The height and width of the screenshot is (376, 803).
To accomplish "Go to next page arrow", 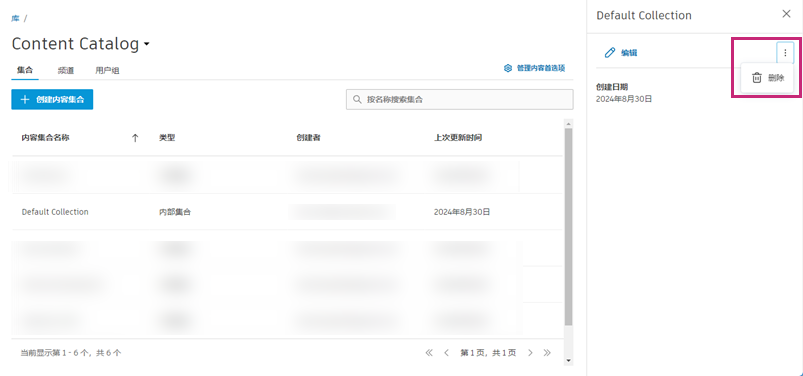I will coord(530,352).
